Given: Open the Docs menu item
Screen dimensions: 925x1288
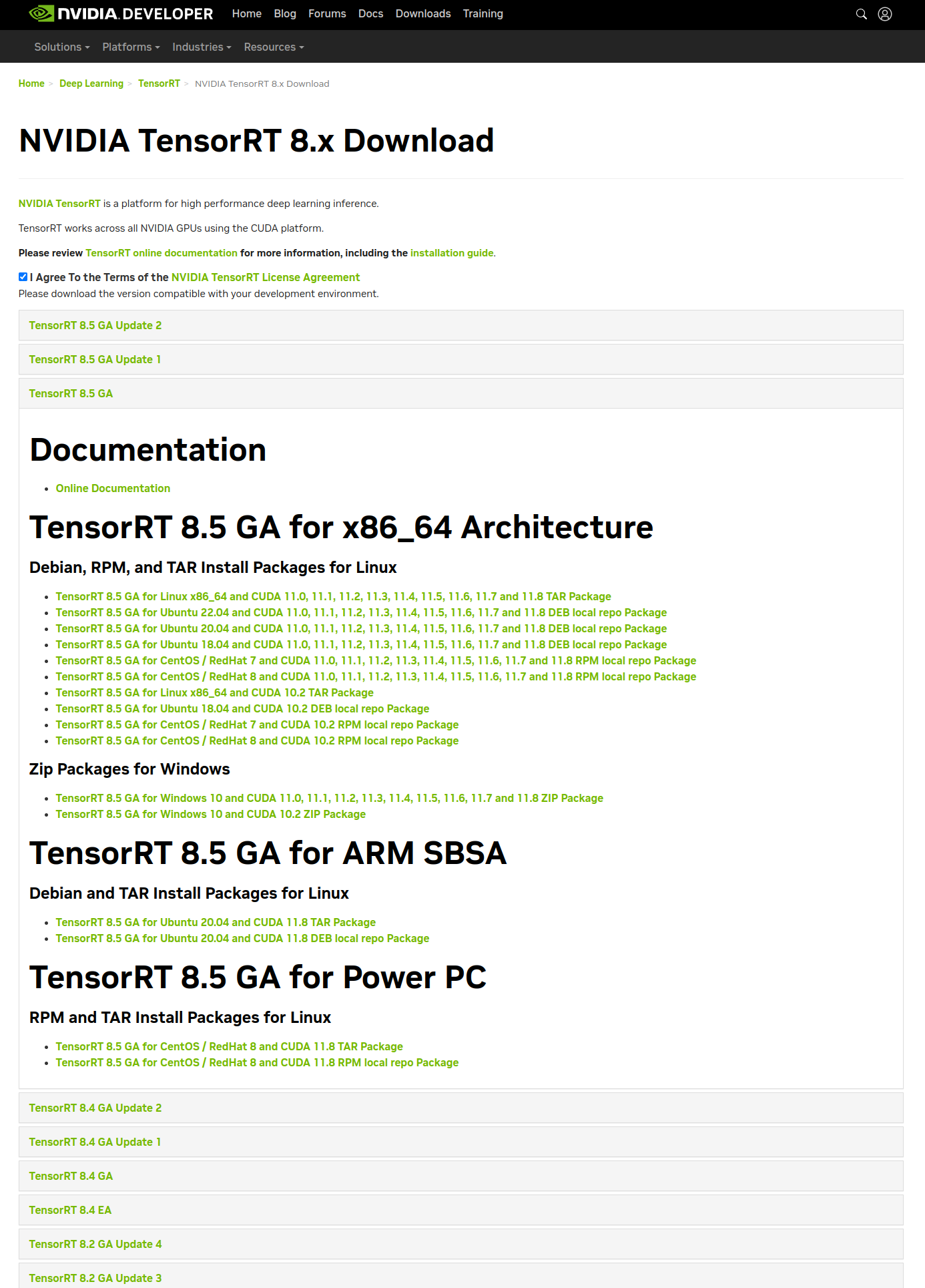Looking at the screenshot, I should pyautogui.click(x=370, y=13).
